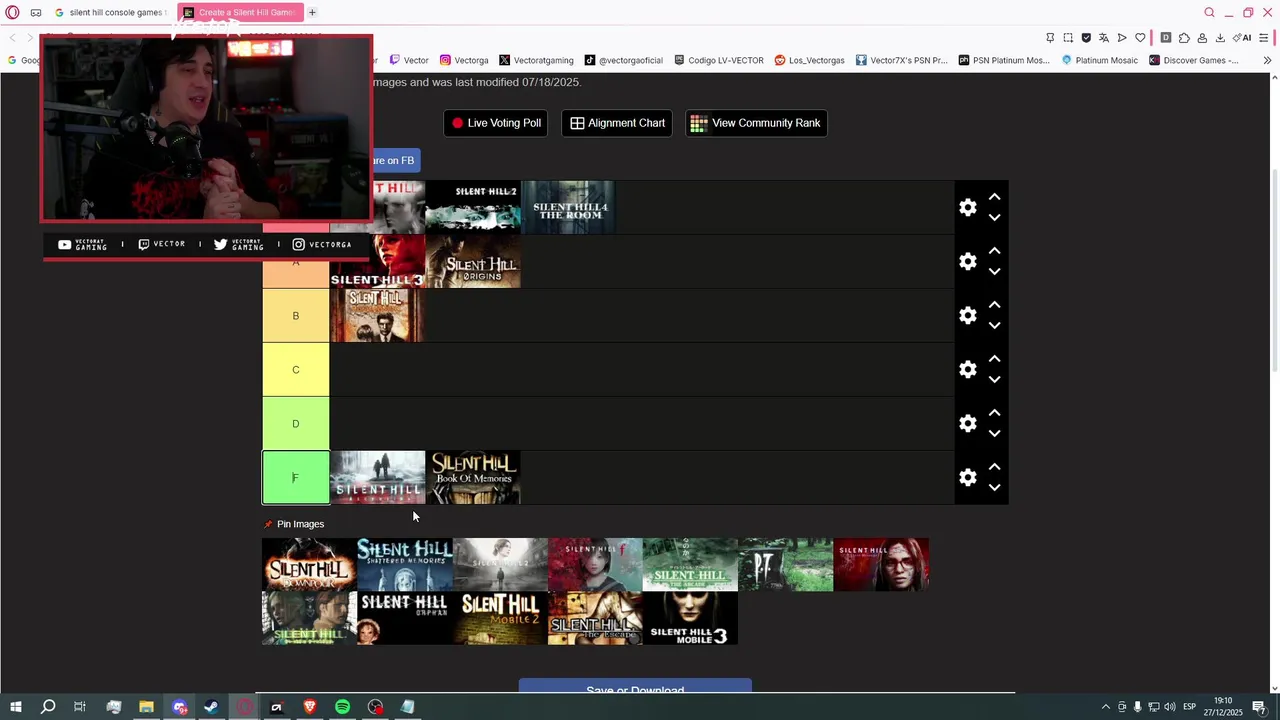Pick the Silent Hill Mobile 3 image
This screenshot has width=1280, height=720.
pos(690,618)
